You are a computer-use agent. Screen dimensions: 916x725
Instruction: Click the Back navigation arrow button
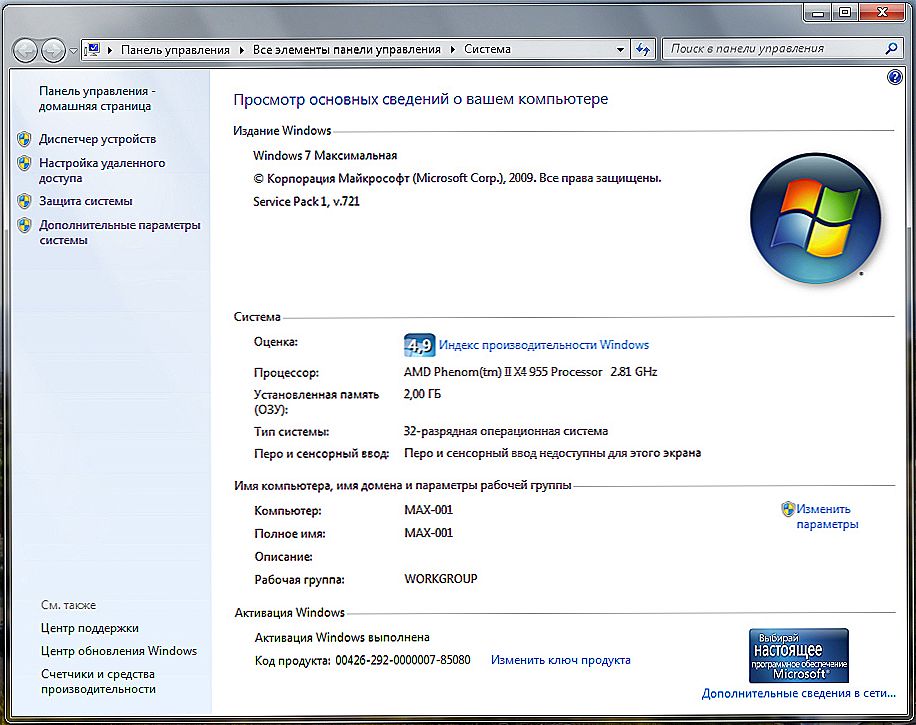(x=25, y=50)
